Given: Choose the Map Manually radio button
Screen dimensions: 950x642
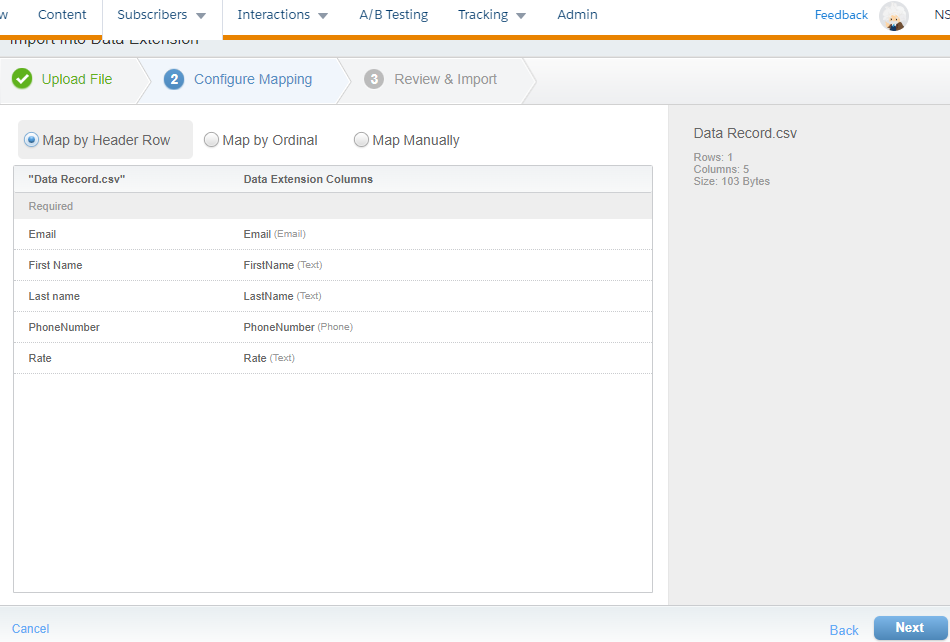Looking at the screenshot, I should (x=361, y=140).
